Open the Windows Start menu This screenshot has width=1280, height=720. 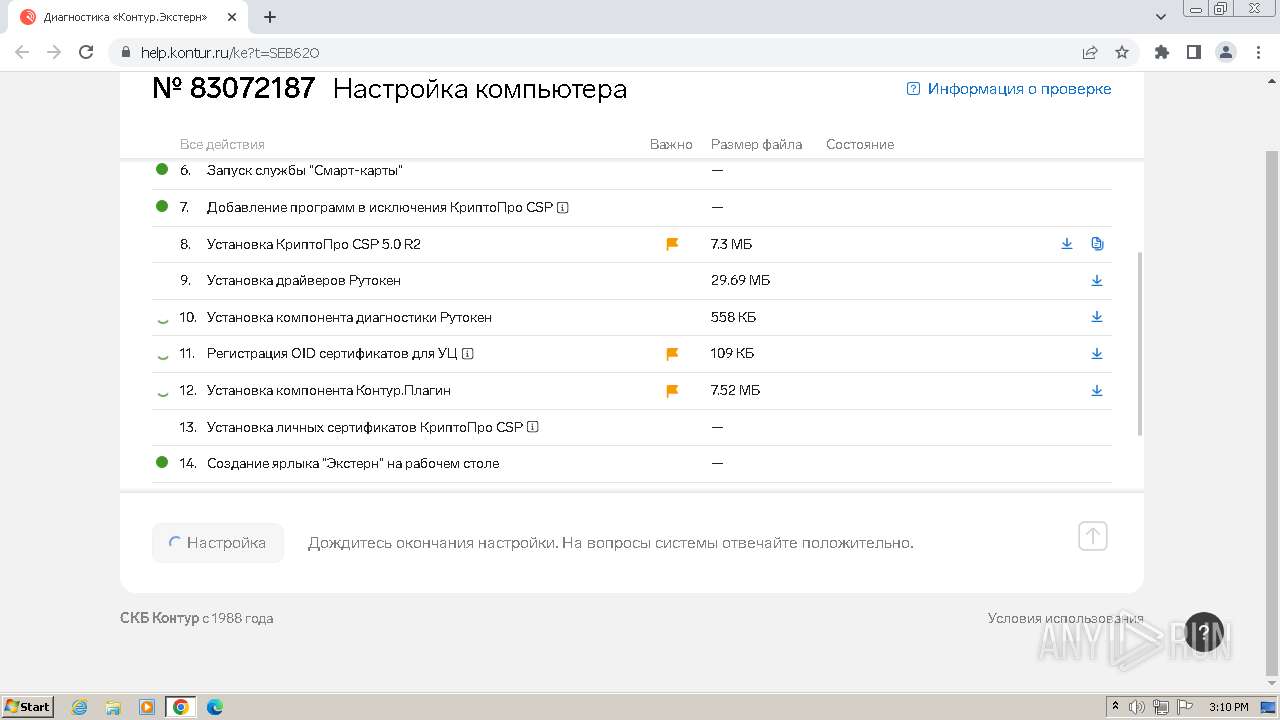28,706
